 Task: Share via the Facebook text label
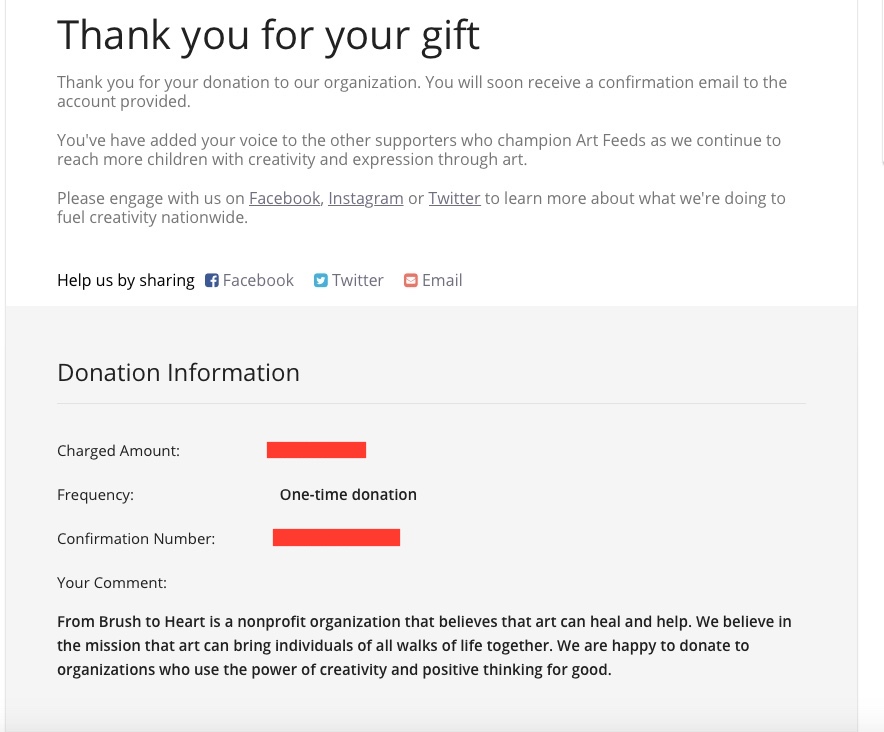[x=258, y=281]
